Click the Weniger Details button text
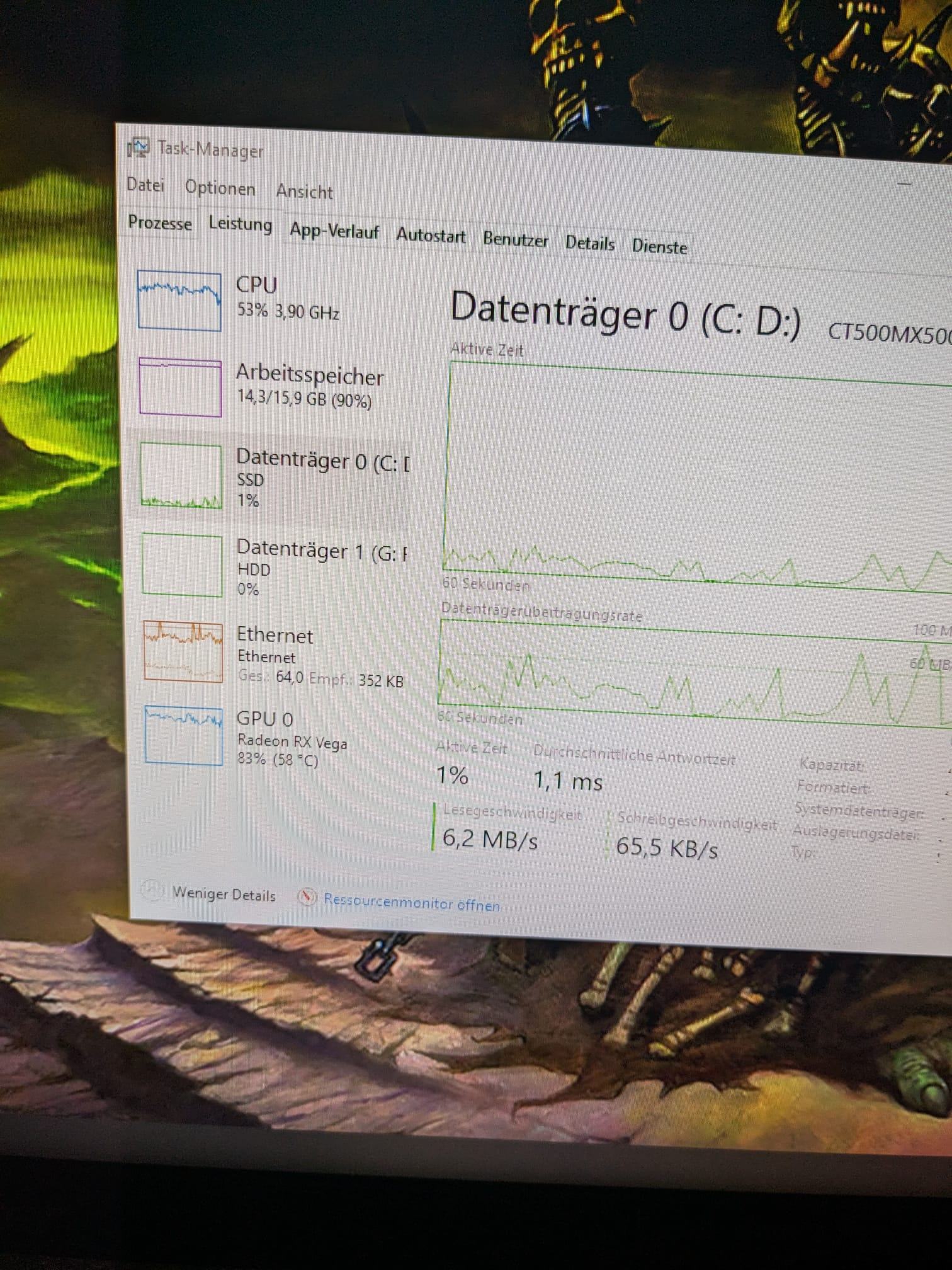Image resolution: width=952 pixels, height=1270 pixels. [224, 894]
